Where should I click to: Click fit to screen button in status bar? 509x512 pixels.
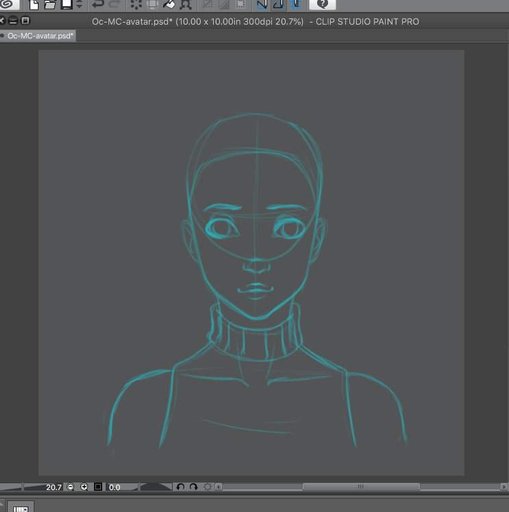[x=98, y=487]
